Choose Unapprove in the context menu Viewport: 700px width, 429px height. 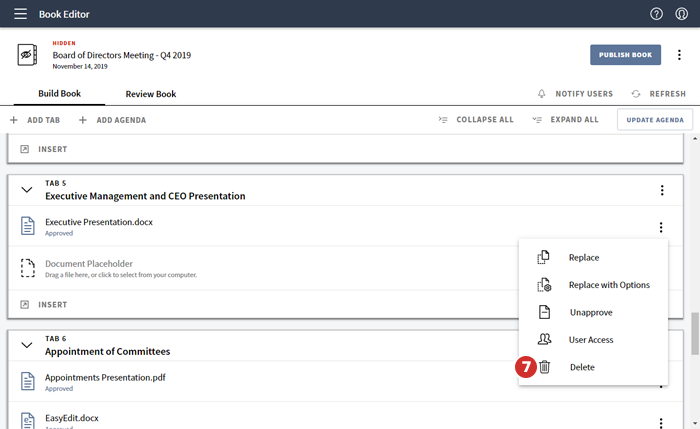click(590, 312)
